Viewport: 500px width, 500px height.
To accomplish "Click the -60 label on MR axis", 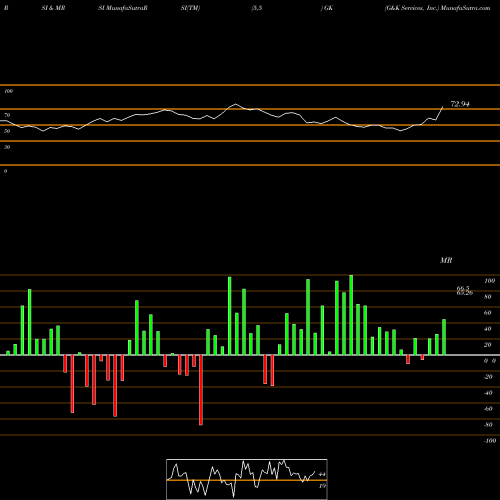I will (488, 409).
